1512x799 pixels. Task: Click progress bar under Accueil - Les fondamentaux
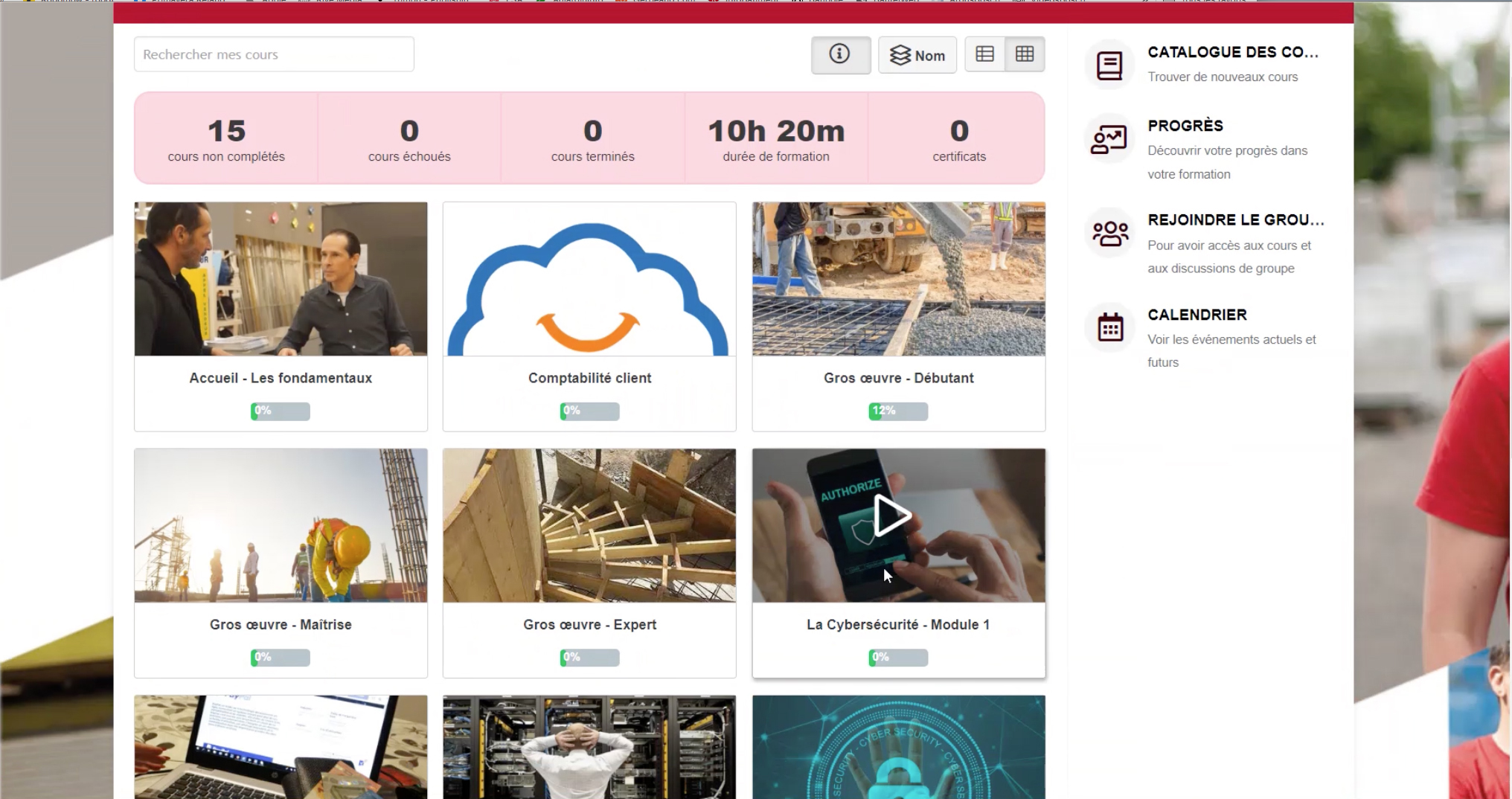(281, 411)
